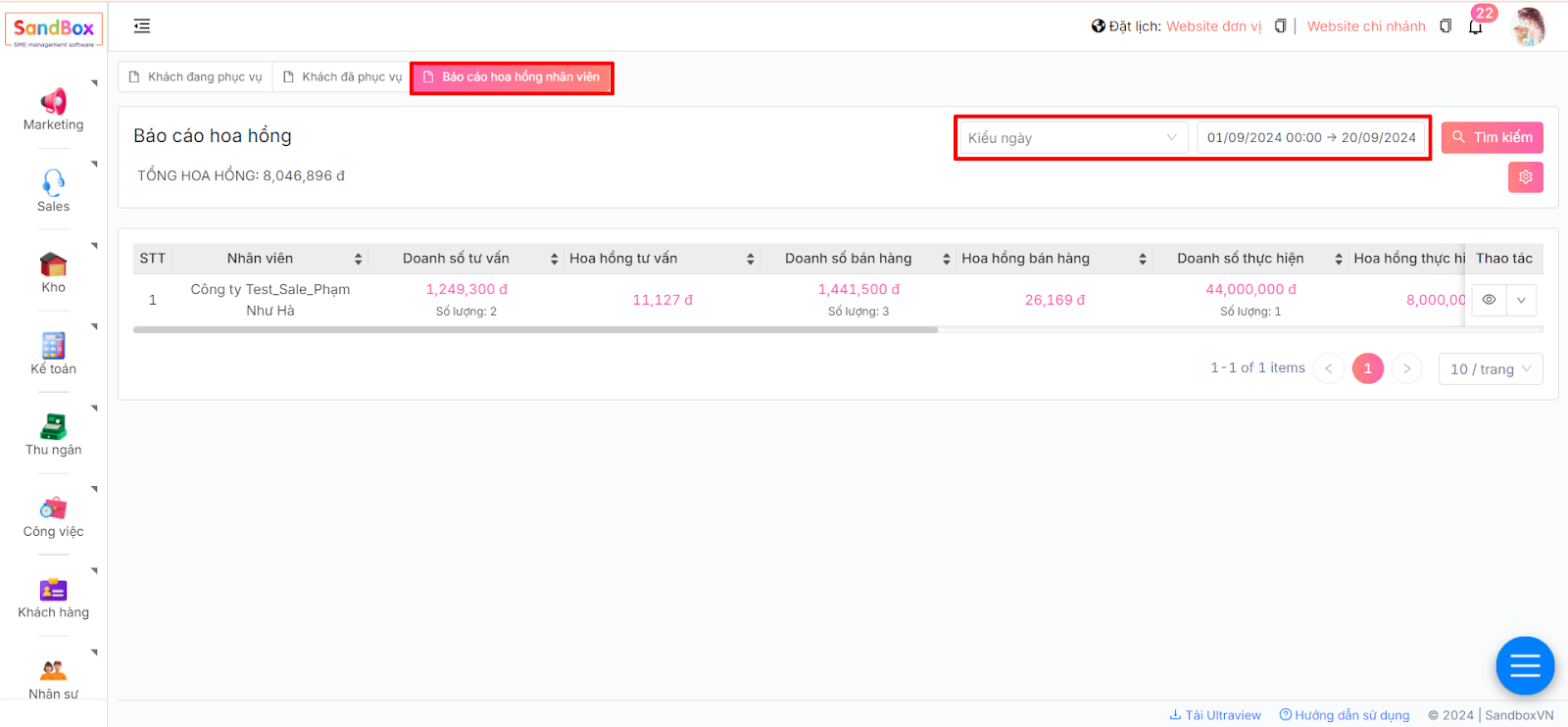Switch to Khách đã phục vụ tab
The height and width of the screenshot is (727, 1568).
click(343, 77)
